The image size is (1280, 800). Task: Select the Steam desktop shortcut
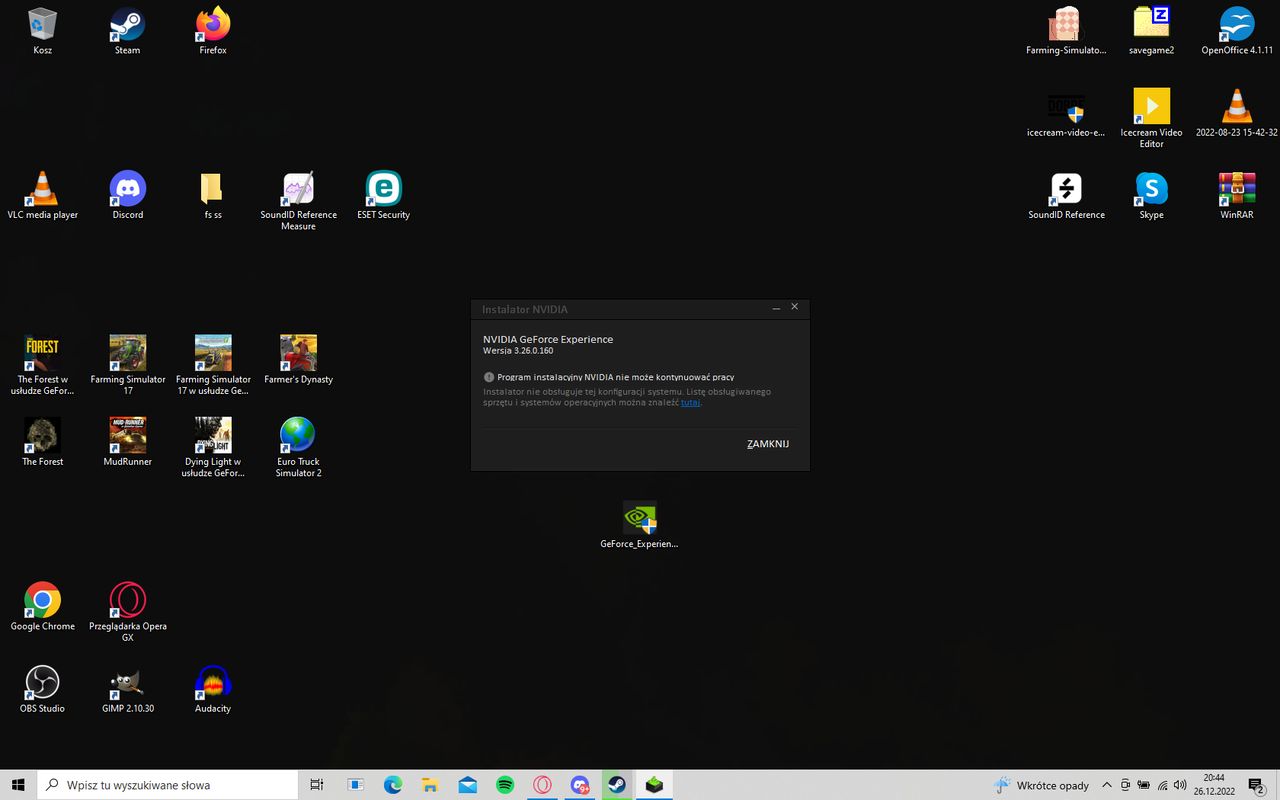pos(127,31)
